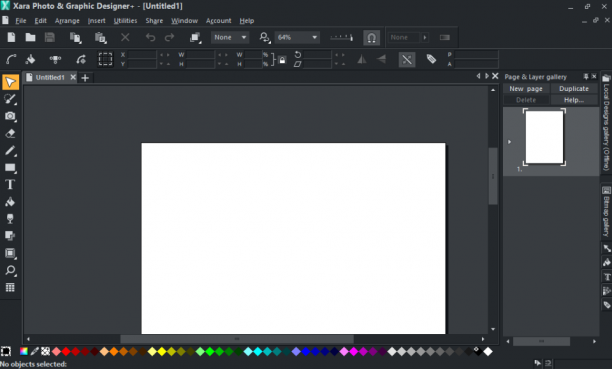Select the Zoom magnifier tool

pyautogui.click(x=10, y=270)
